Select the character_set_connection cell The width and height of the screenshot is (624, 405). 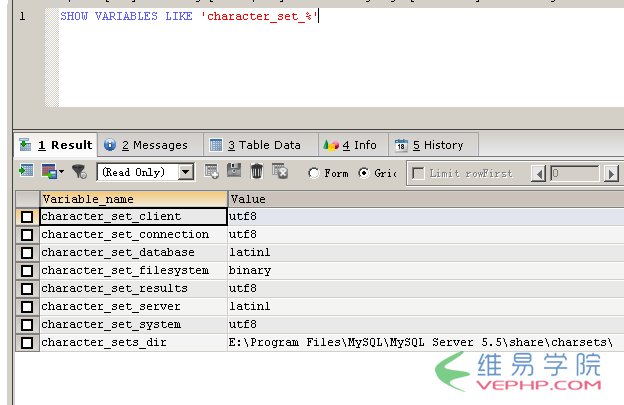coord(133,234)
